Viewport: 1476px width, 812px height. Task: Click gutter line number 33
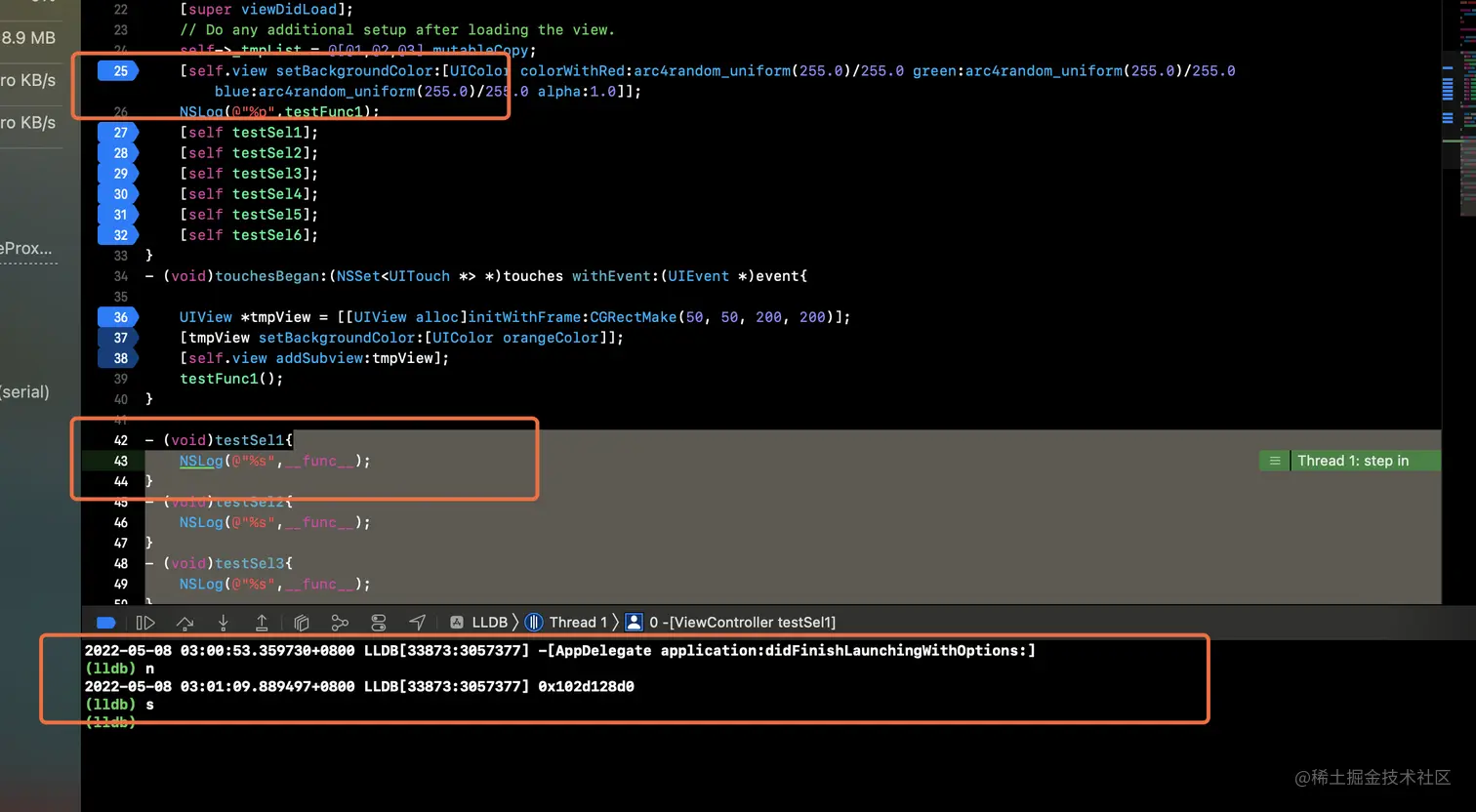121,256
